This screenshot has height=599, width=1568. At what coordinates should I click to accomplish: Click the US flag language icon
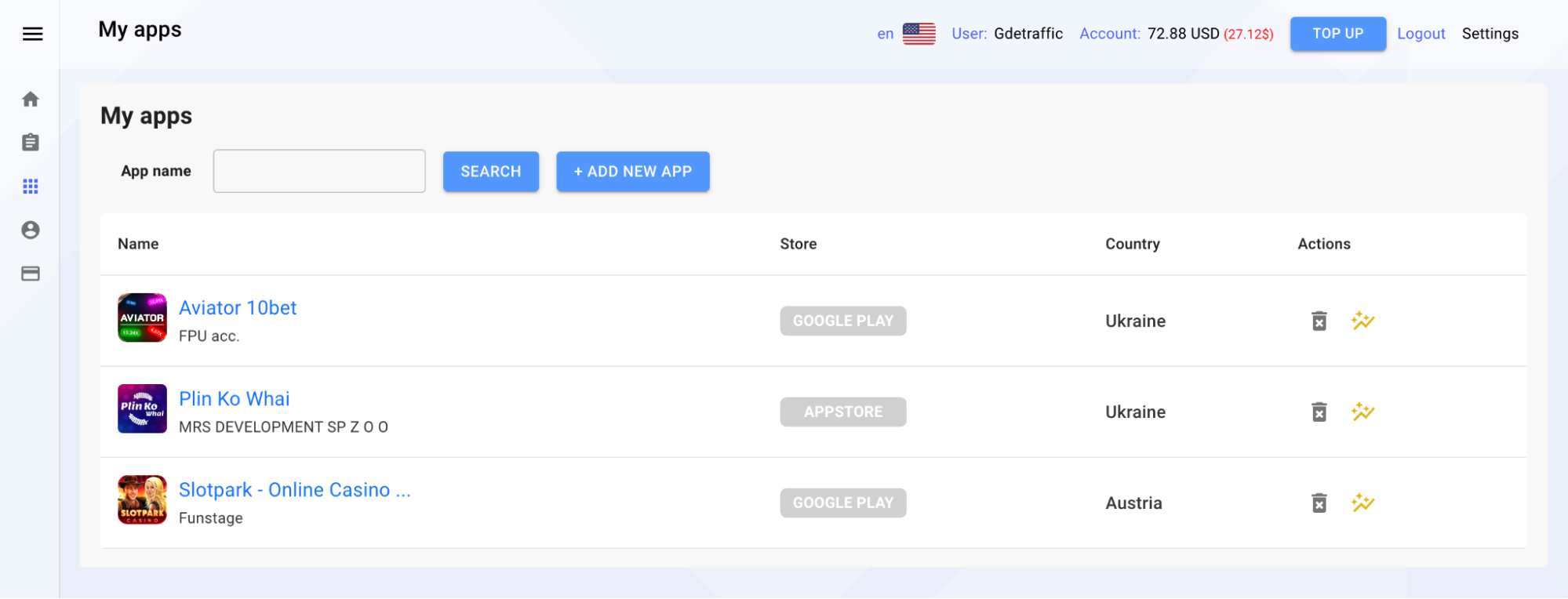click(x=919, y=34)
